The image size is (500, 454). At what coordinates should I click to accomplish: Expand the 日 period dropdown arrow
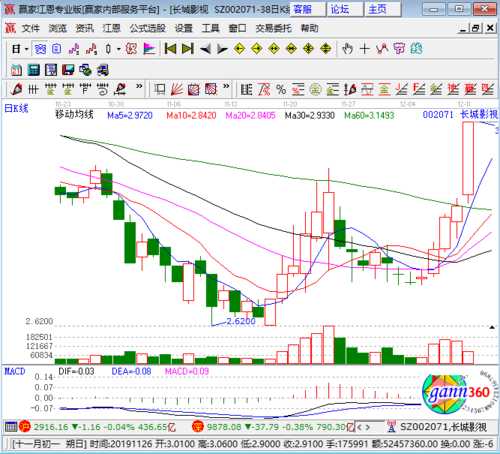point(26,49)
